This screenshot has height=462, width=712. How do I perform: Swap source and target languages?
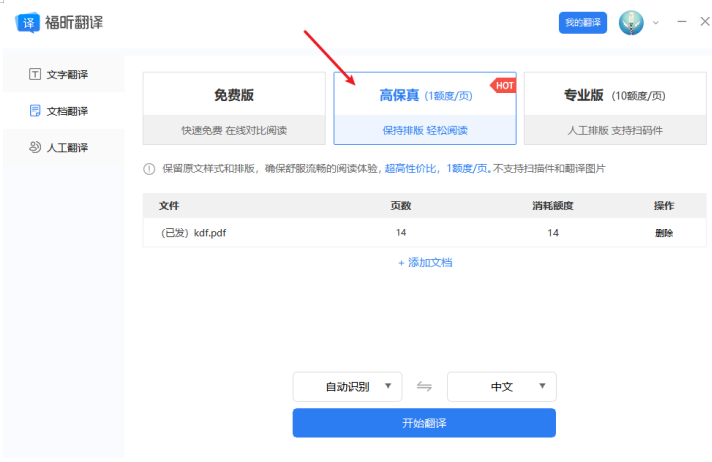[424, 387]
